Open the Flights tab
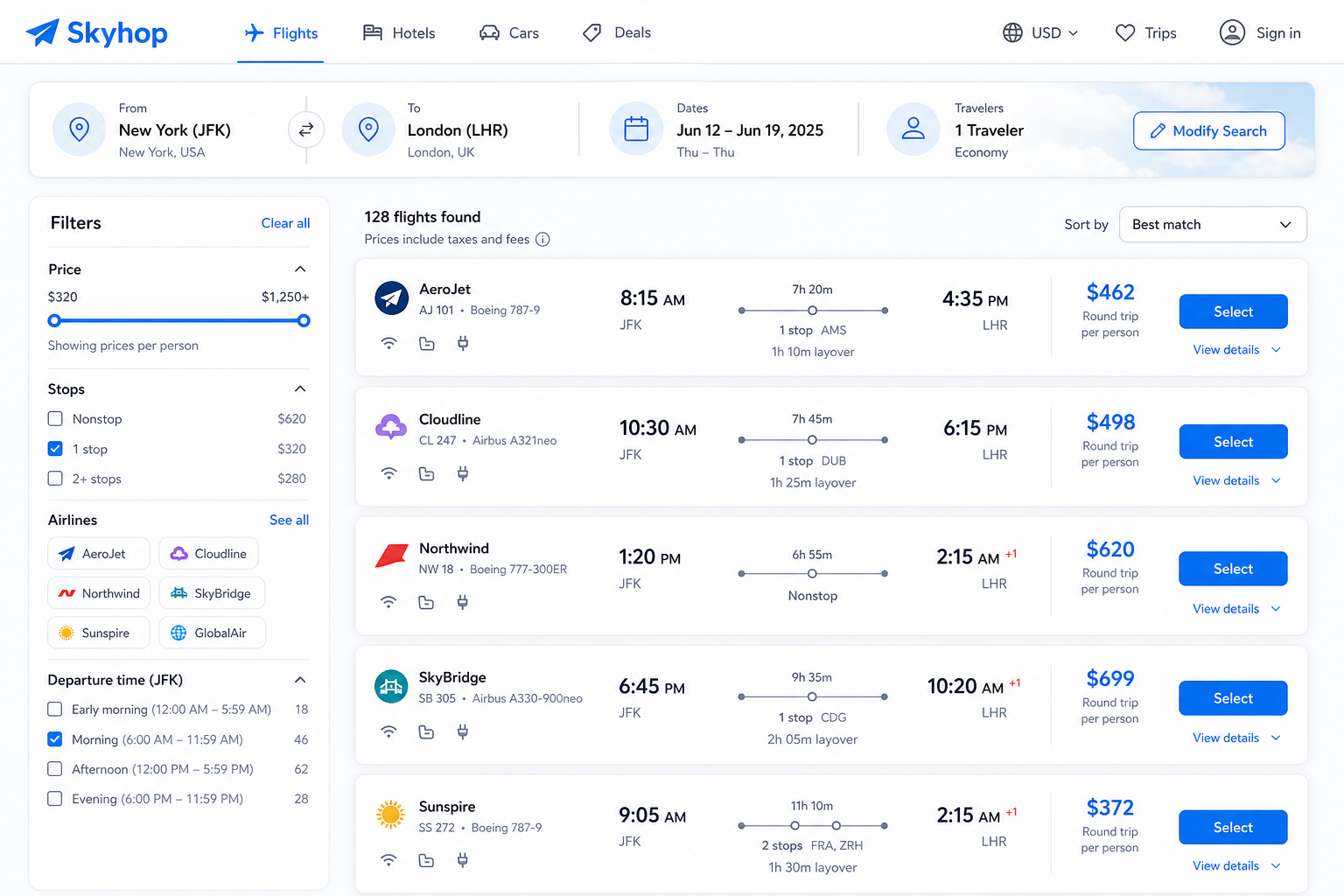This screenshot has height=896, width=1344. tap(281, 33)
